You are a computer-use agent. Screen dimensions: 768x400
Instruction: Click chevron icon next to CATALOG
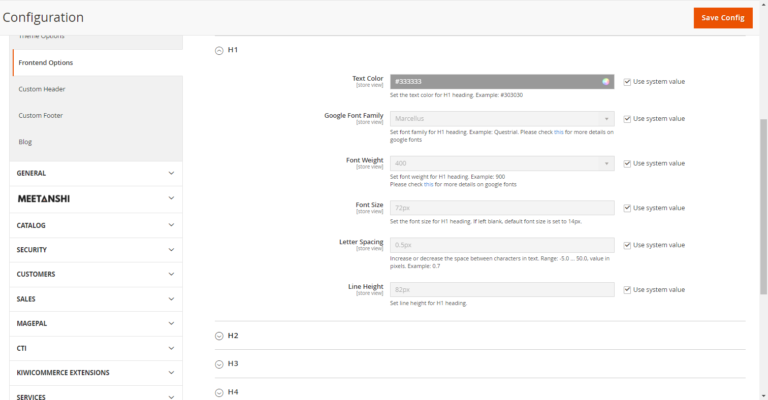click(x=171, y=225)
